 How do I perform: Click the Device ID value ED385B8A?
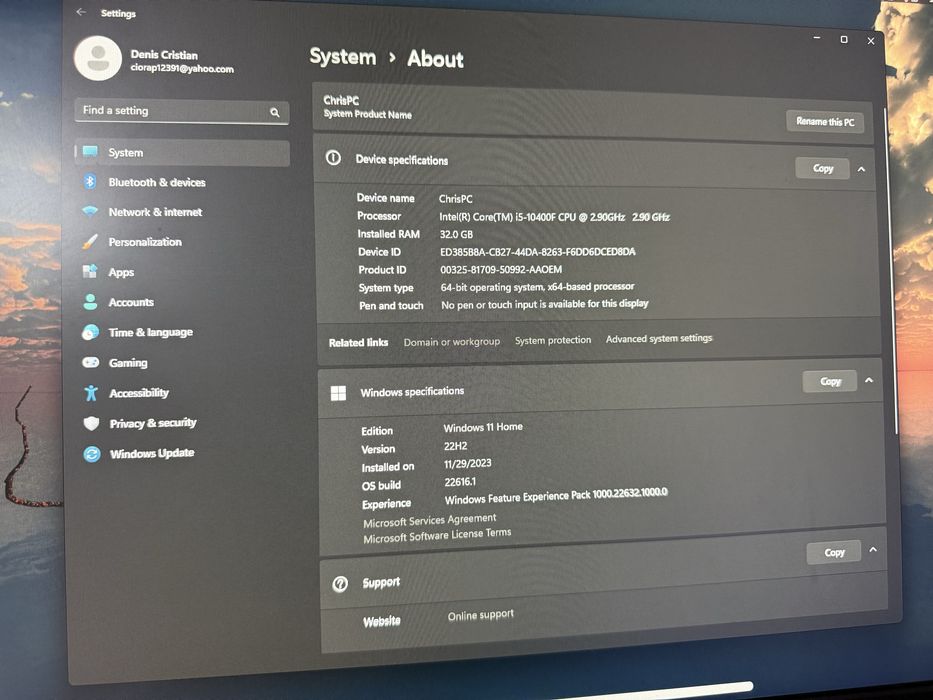538,252
